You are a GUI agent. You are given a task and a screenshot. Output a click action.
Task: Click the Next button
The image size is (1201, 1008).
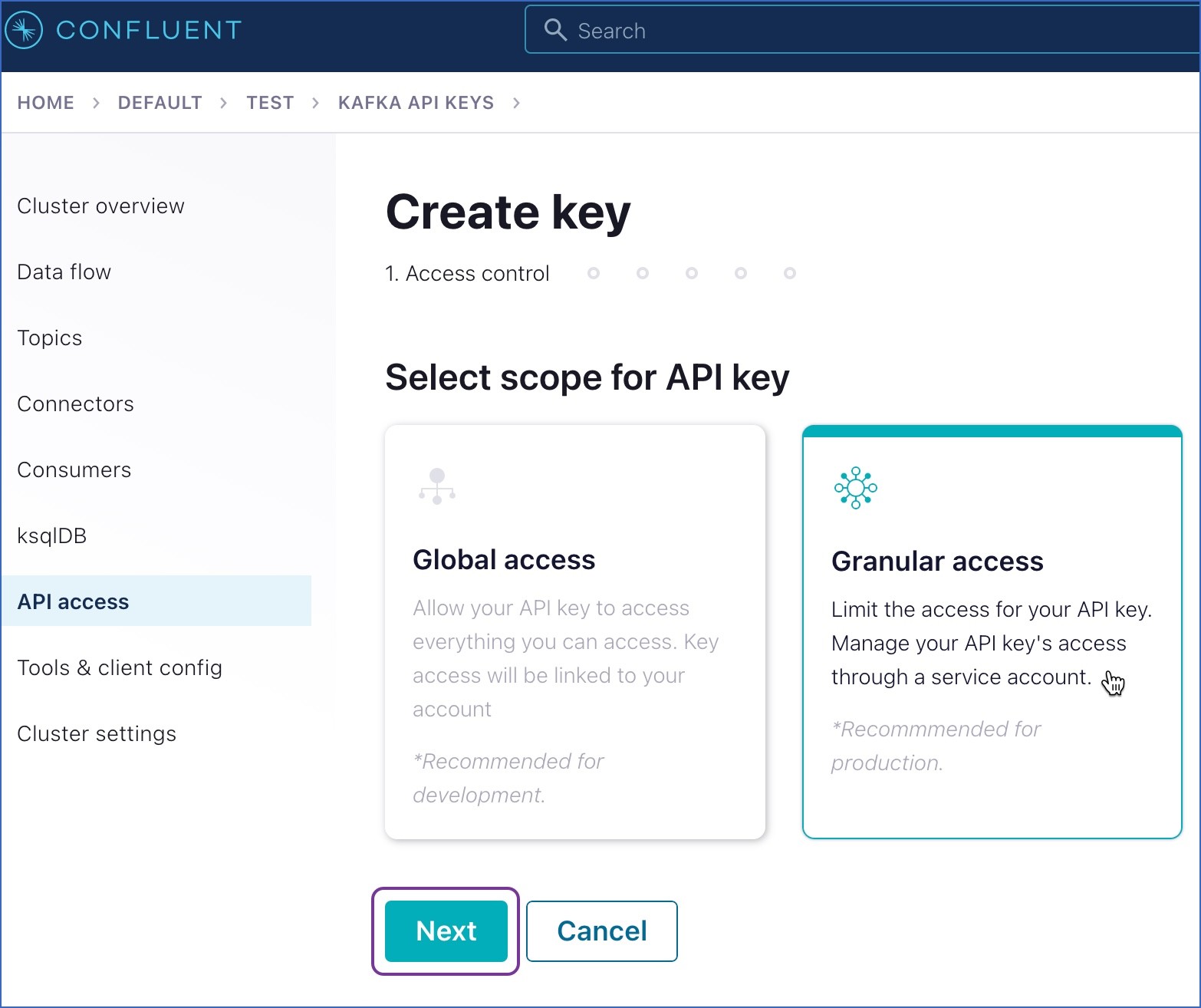(x=446, y=931)
